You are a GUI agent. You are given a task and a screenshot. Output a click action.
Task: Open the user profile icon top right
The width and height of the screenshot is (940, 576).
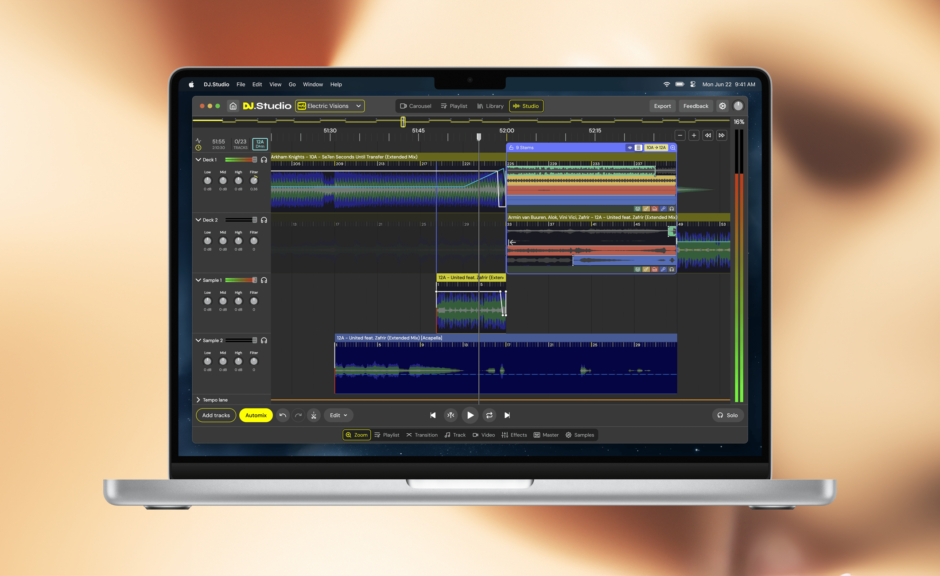coord(738,106)
